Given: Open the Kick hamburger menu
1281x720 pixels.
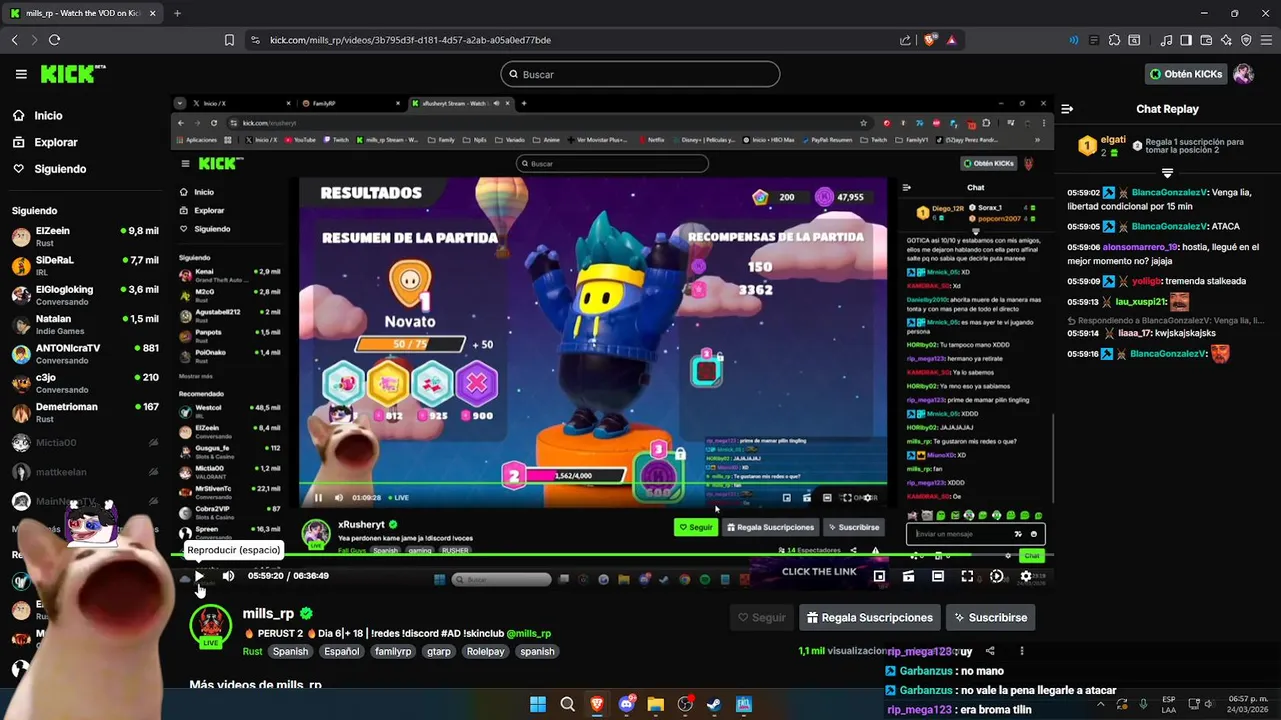Looking at the screenshot, I should point(21,74).
